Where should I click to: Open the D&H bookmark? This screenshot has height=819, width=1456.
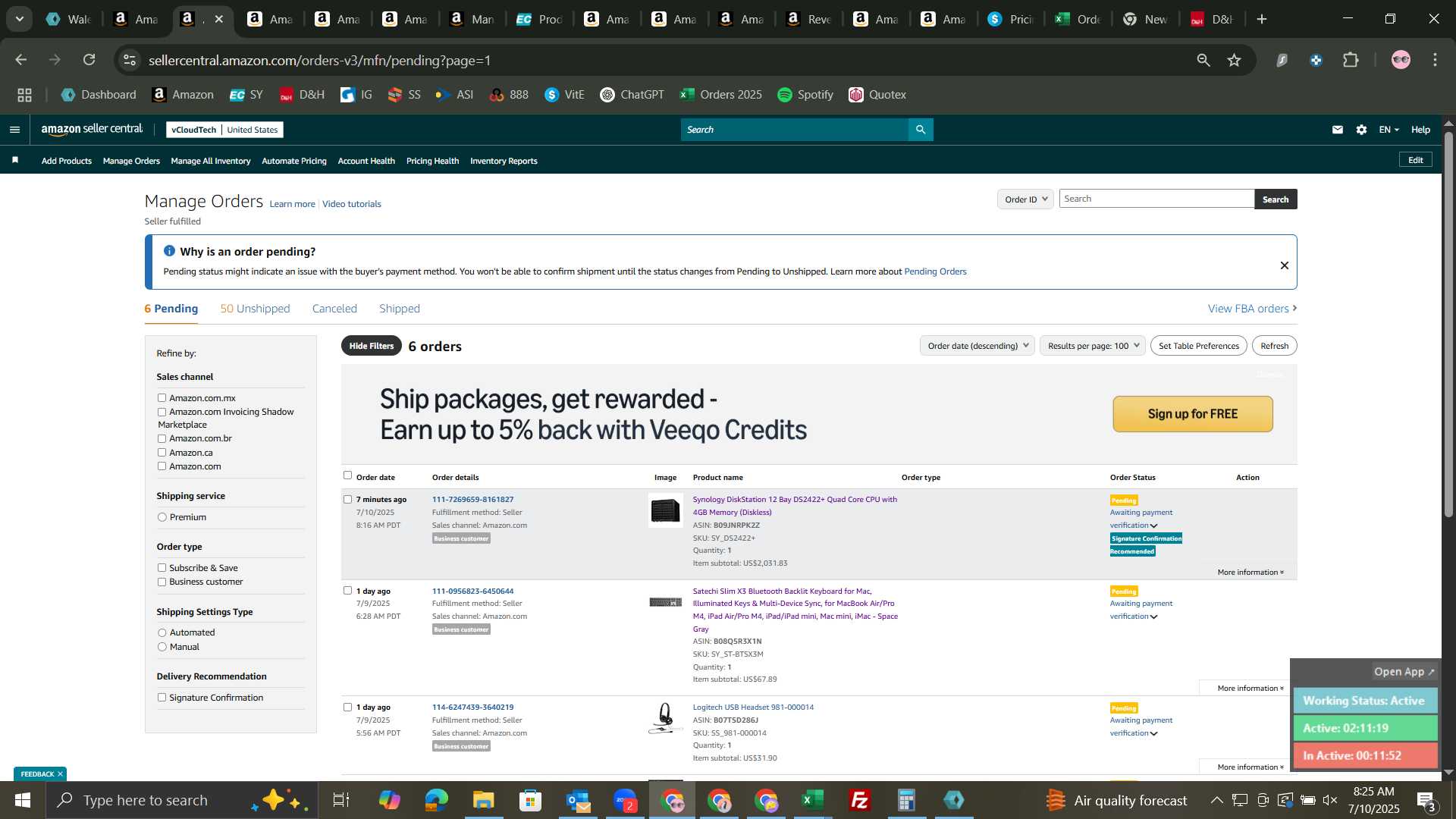point(302,95)
